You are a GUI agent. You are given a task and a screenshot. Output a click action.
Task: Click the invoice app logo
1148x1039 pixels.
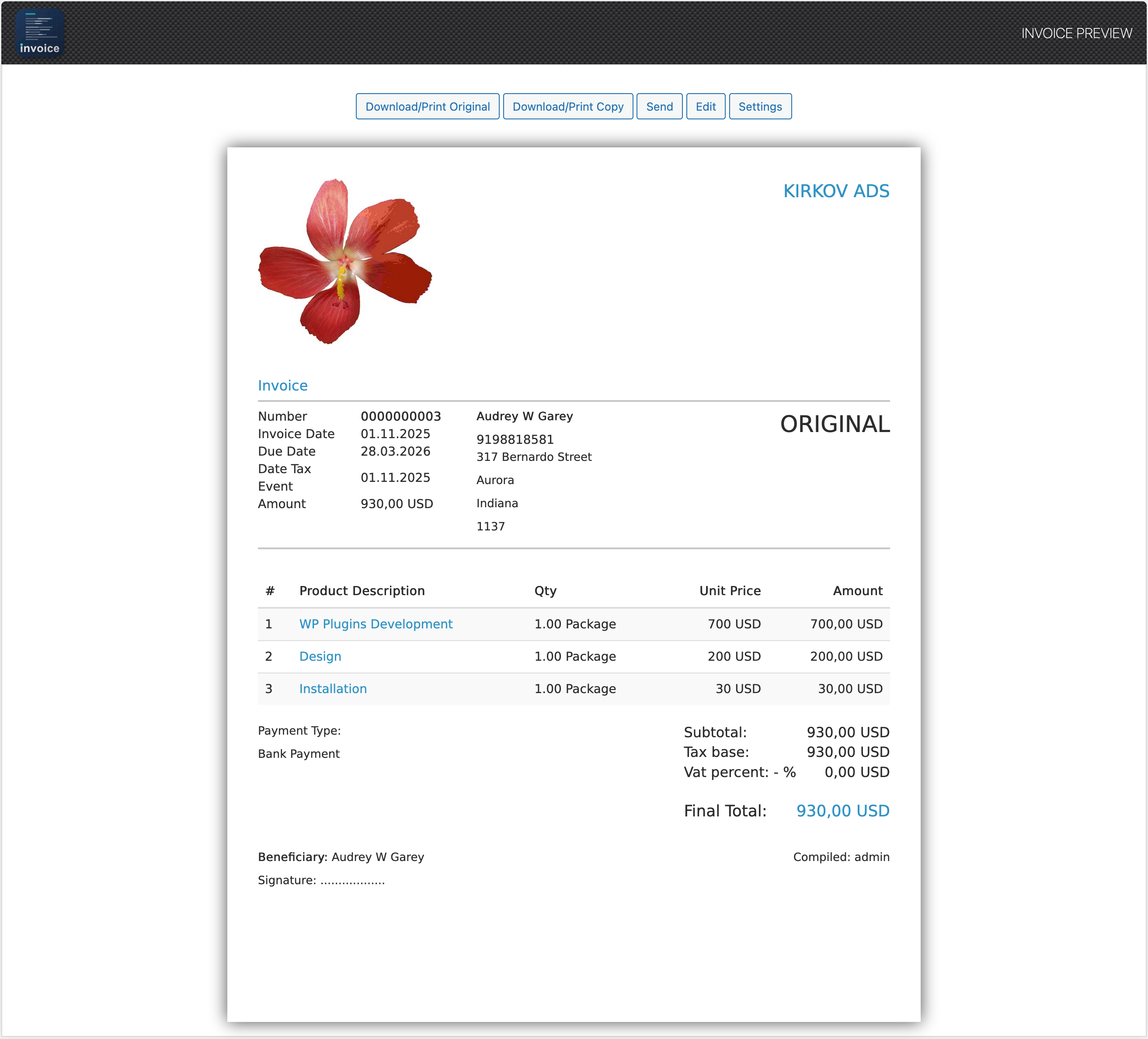click(x=40, y=32)
